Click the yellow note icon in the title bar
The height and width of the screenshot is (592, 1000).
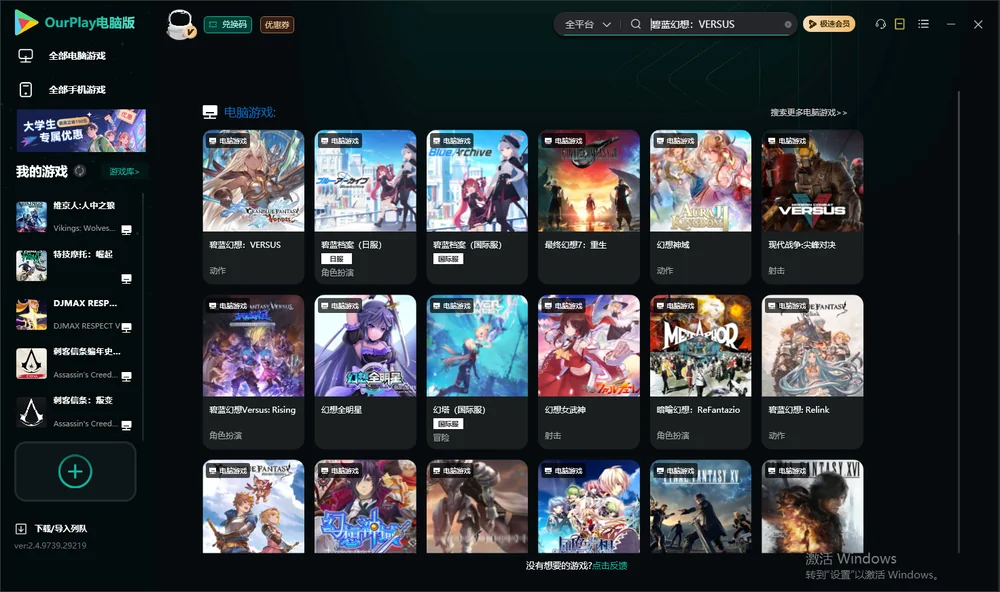900,24
